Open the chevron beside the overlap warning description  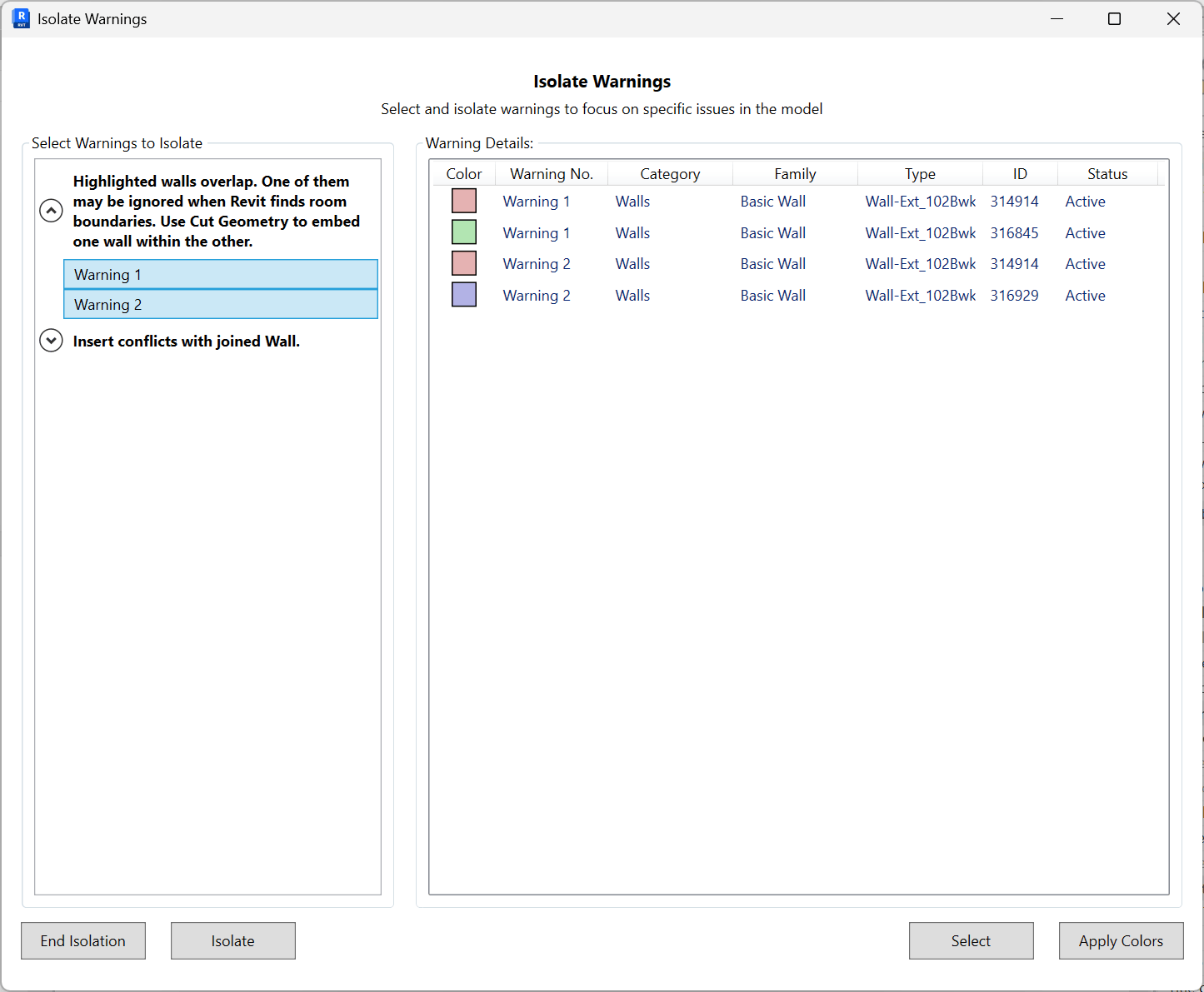51,211
